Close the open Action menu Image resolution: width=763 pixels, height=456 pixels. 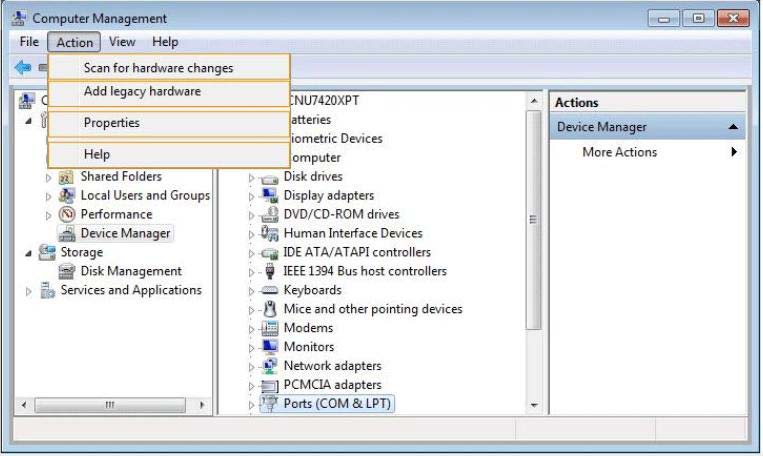click(x=74, y=42)
